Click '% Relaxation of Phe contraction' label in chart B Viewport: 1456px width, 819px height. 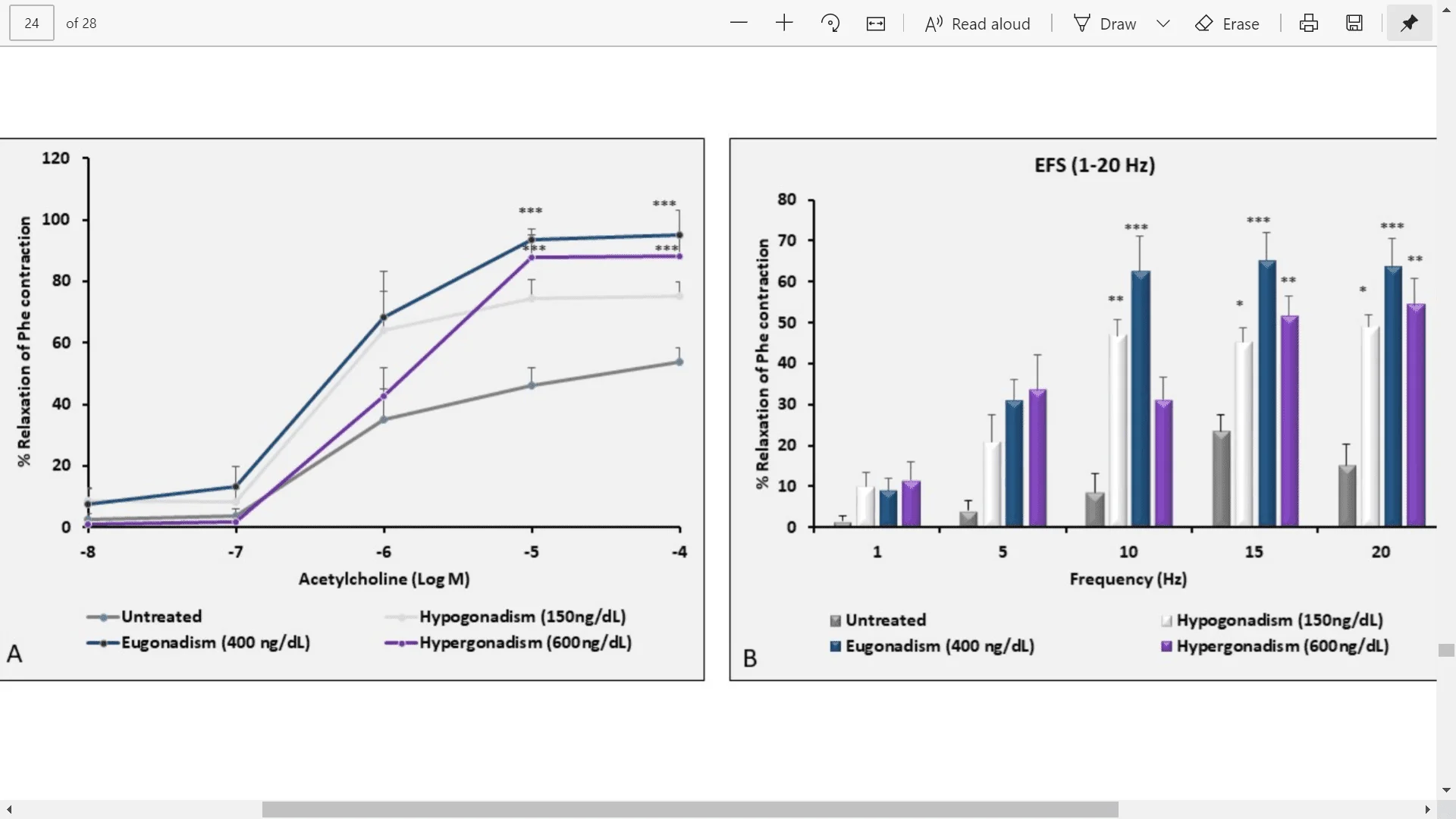pyautogui.click(x=762, y=363)
